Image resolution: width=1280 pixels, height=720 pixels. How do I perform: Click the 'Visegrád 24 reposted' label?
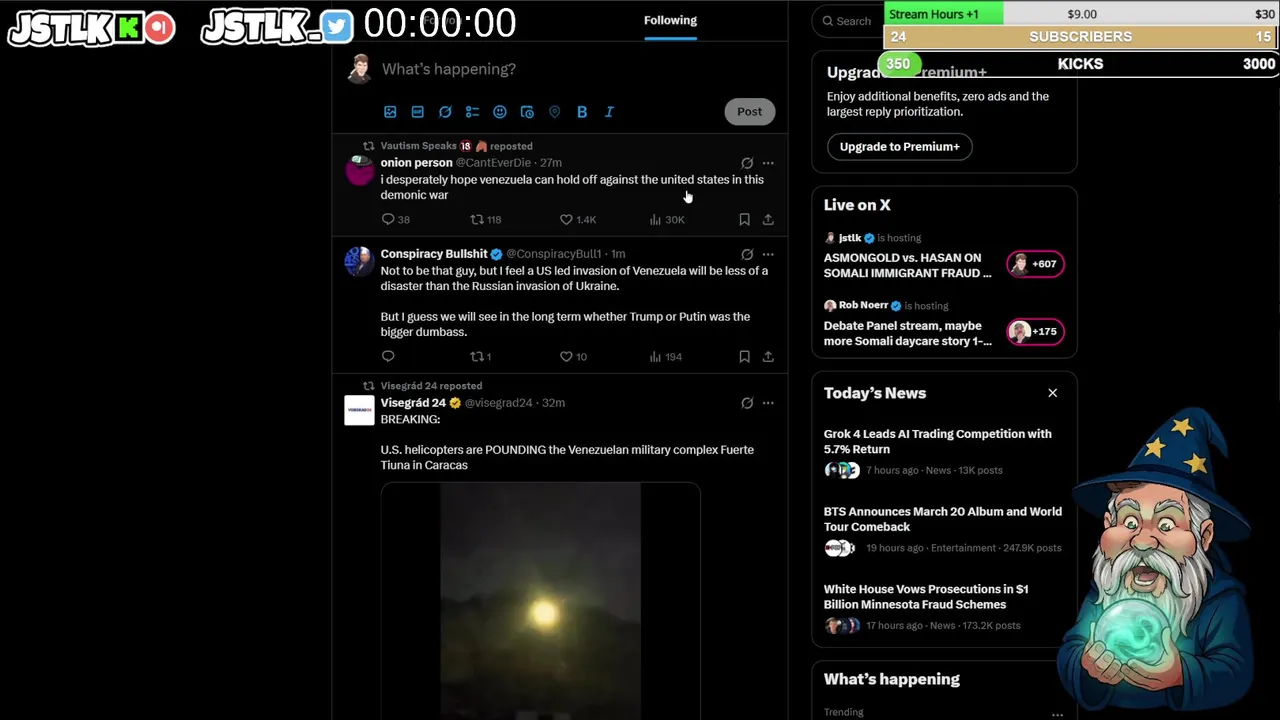click(431, 386)
